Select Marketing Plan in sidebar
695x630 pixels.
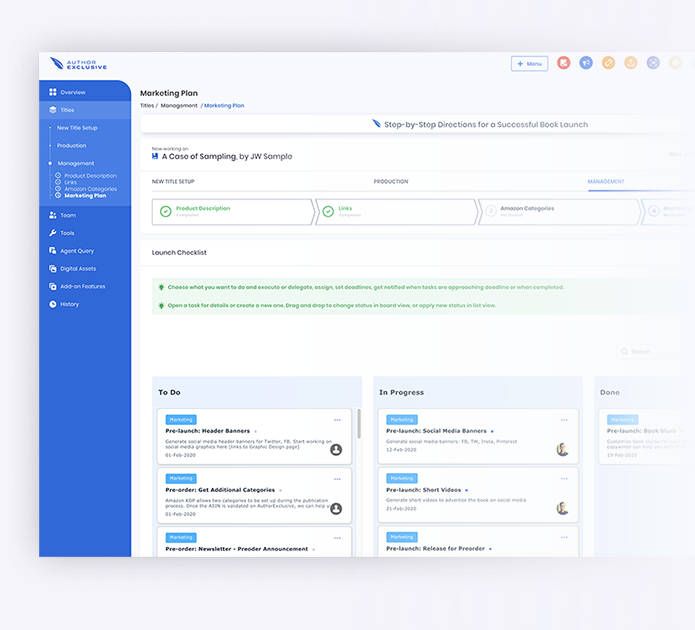(85, 196)
